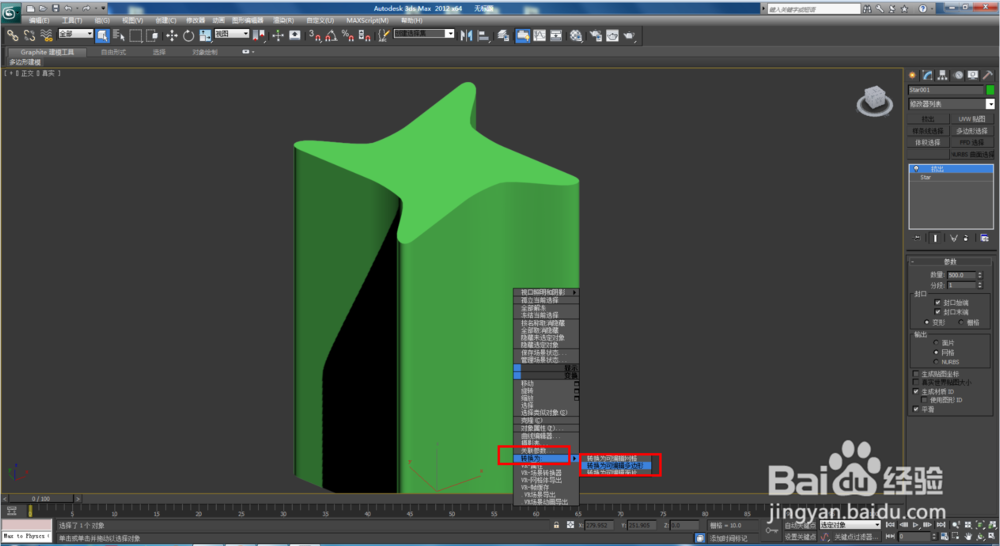Enable 生成贴图坐标 checkbox
Image resolution: width=1000 pixels, height=546 pixels.
pos(916,374)
